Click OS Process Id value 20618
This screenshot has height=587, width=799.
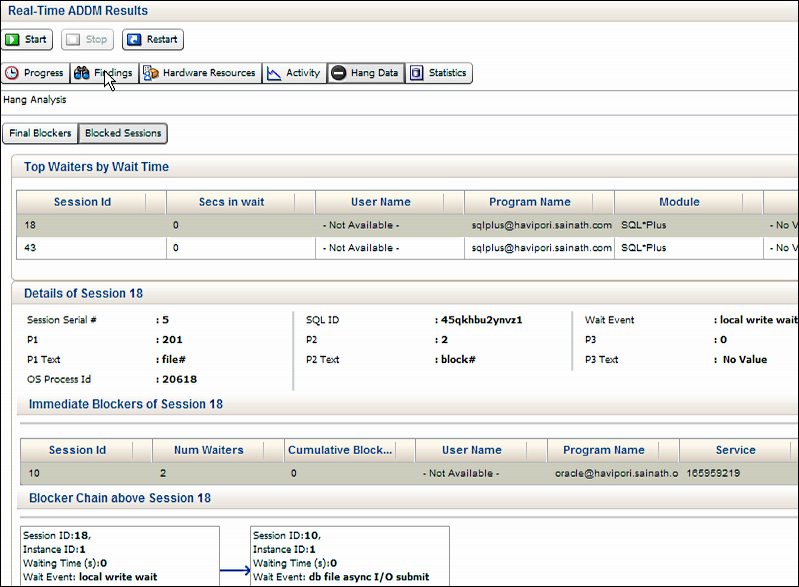click(179, 380)
